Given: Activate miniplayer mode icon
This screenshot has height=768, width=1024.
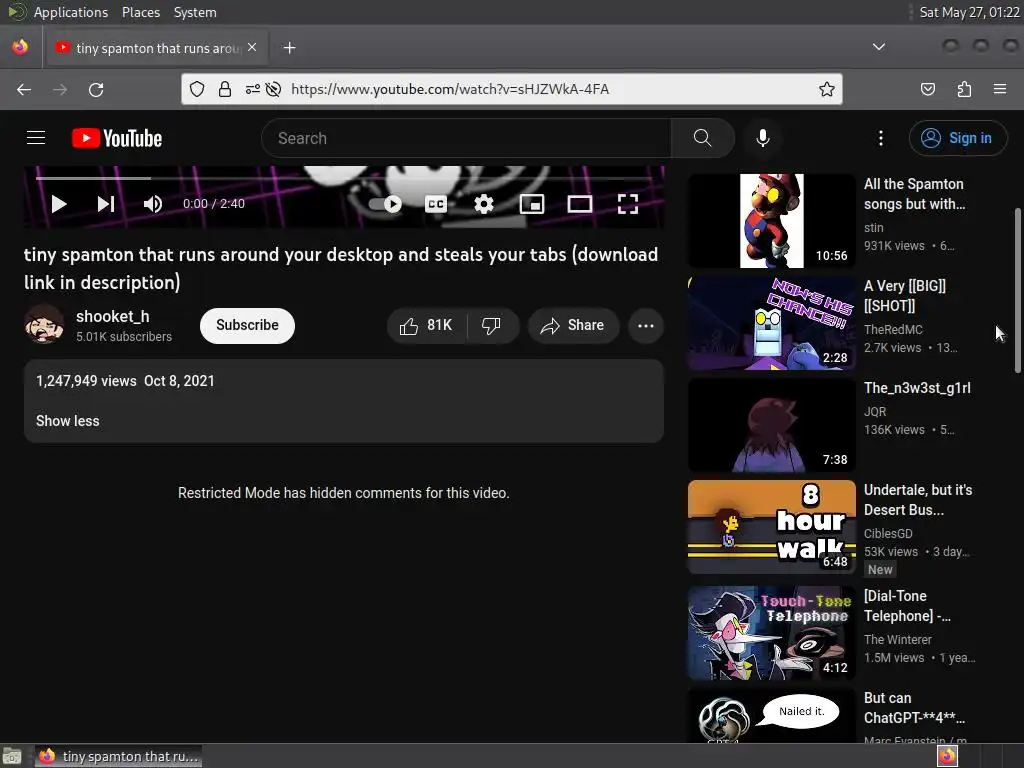Looking at the screenshot, I should (532, 204).
